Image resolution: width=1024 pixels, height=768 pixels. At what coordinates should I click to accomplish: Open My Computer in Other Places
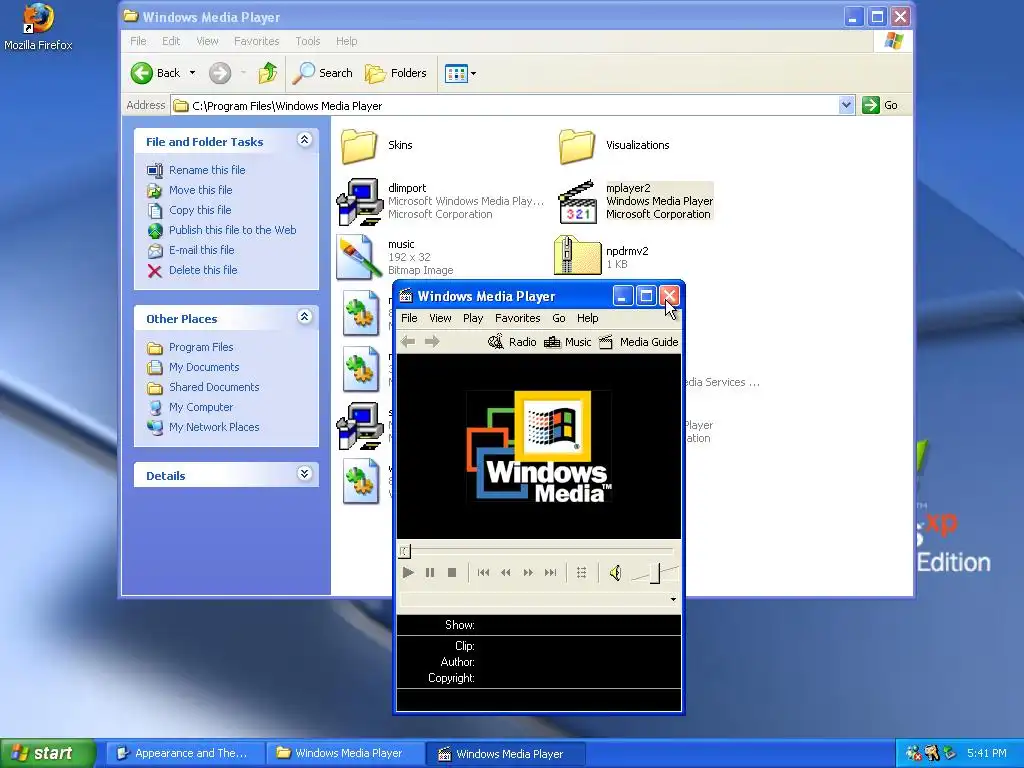(x=200, y=408)
